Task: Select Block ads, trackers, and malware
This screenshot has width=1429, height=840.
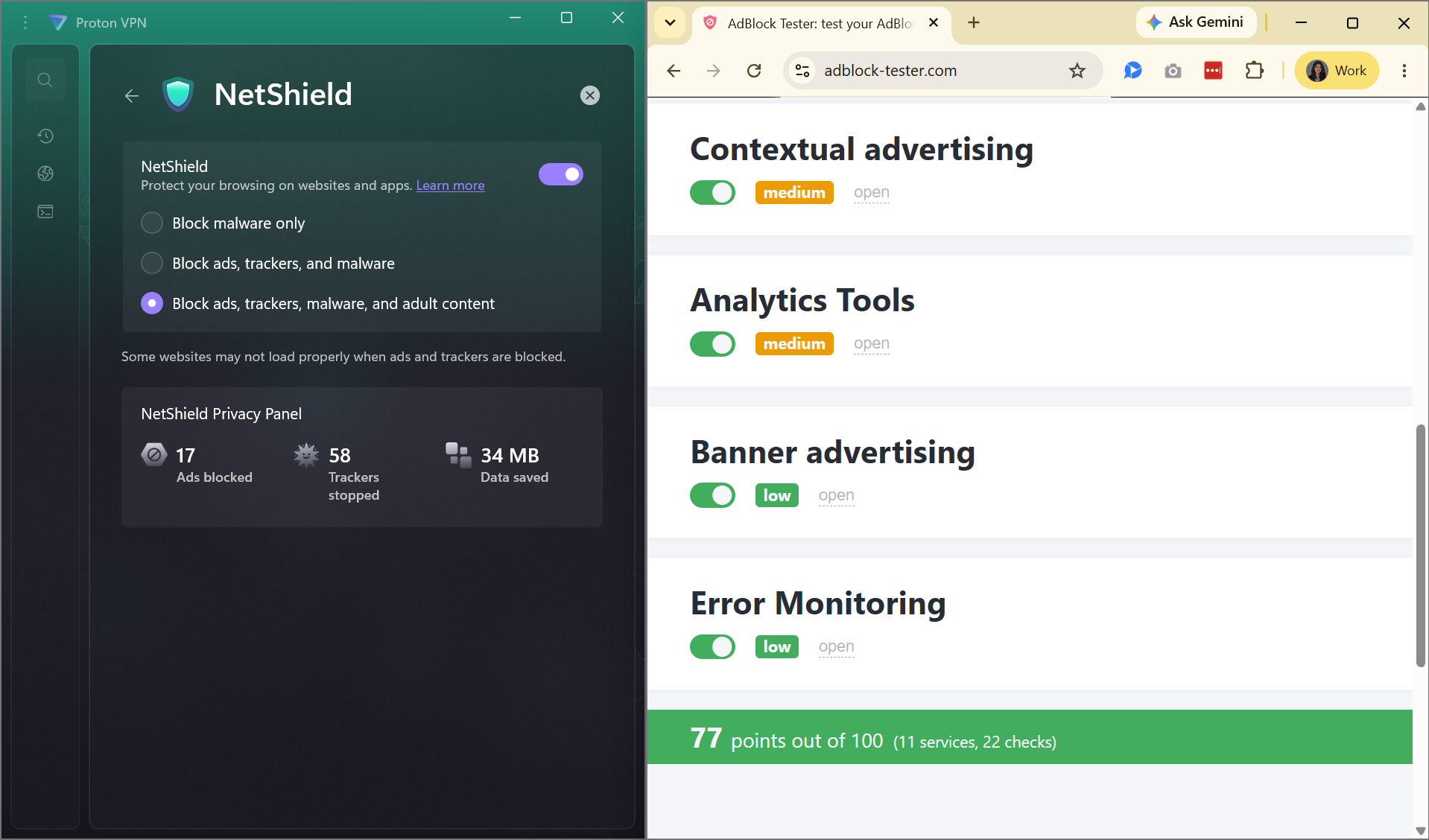Action: [x=268, y=263]
